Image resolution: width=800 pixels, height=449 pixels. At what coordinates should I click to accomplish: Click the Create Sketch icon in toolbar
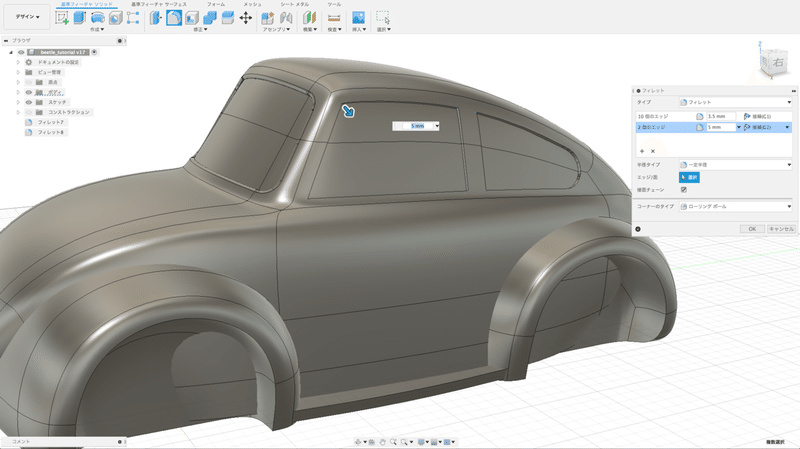tap(62, 18)
